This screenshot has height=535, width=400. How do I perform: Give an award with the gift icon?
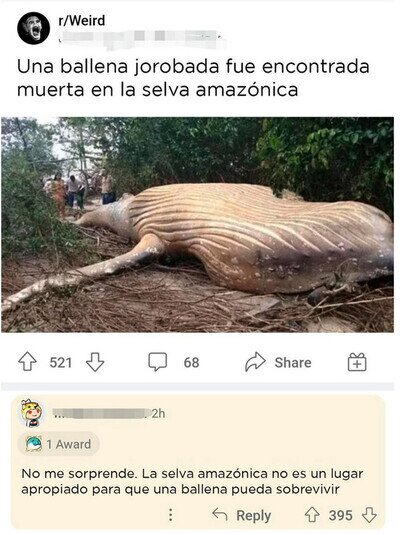357,362
